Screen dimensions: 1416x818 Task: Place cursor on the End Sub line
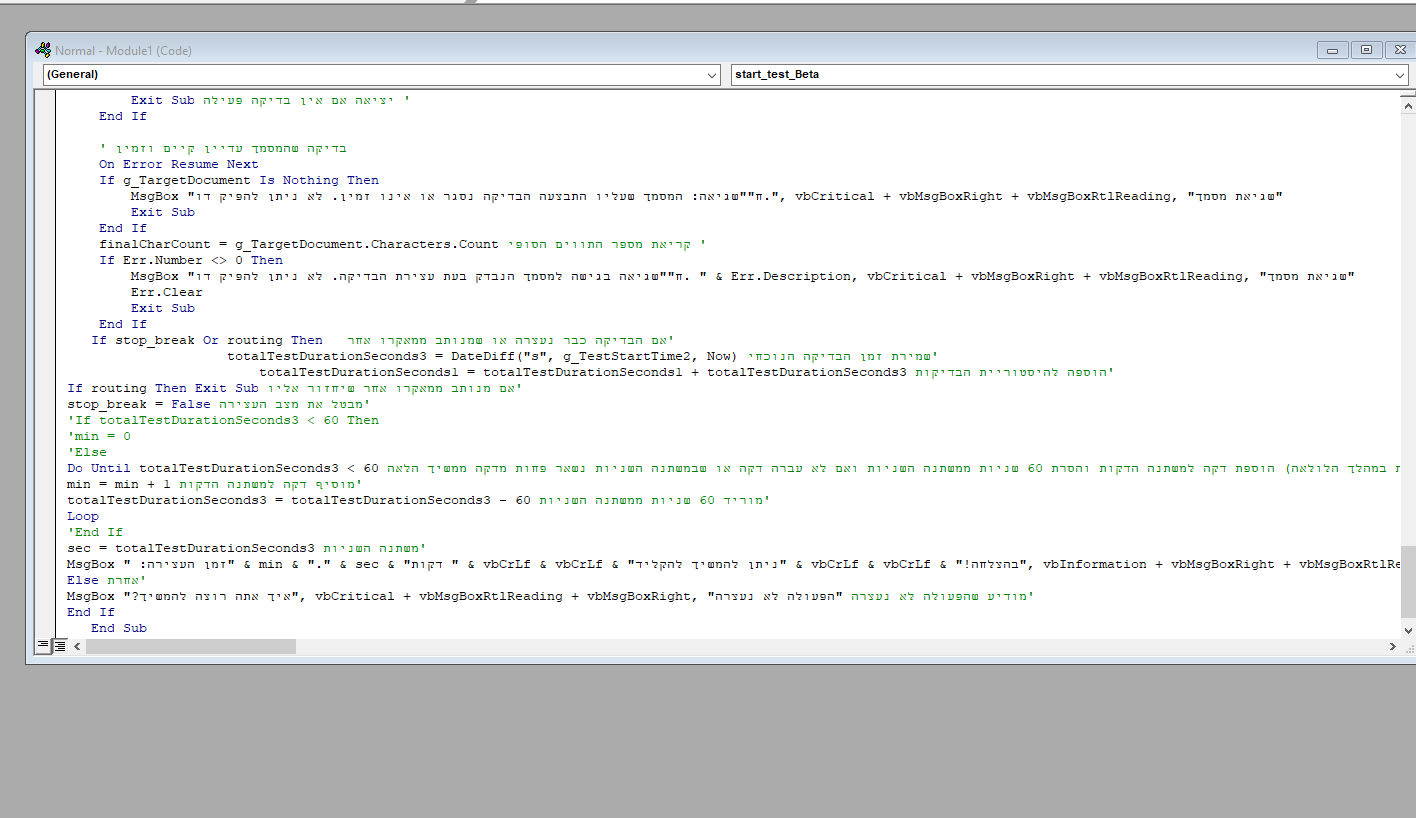click(118, 628)
